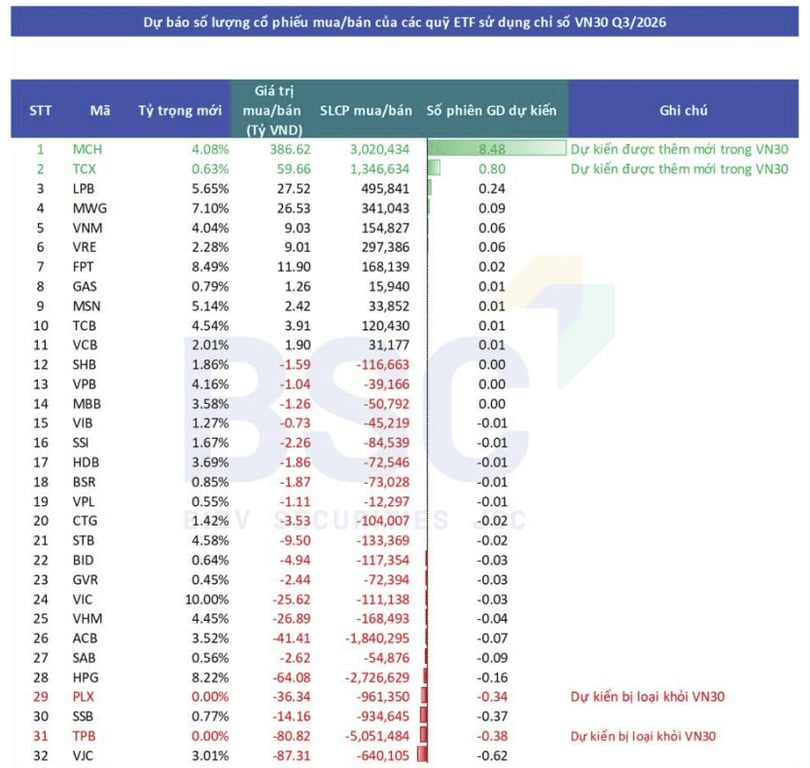Click the -5,051,484 quantity for TPB

click(377, 736)
